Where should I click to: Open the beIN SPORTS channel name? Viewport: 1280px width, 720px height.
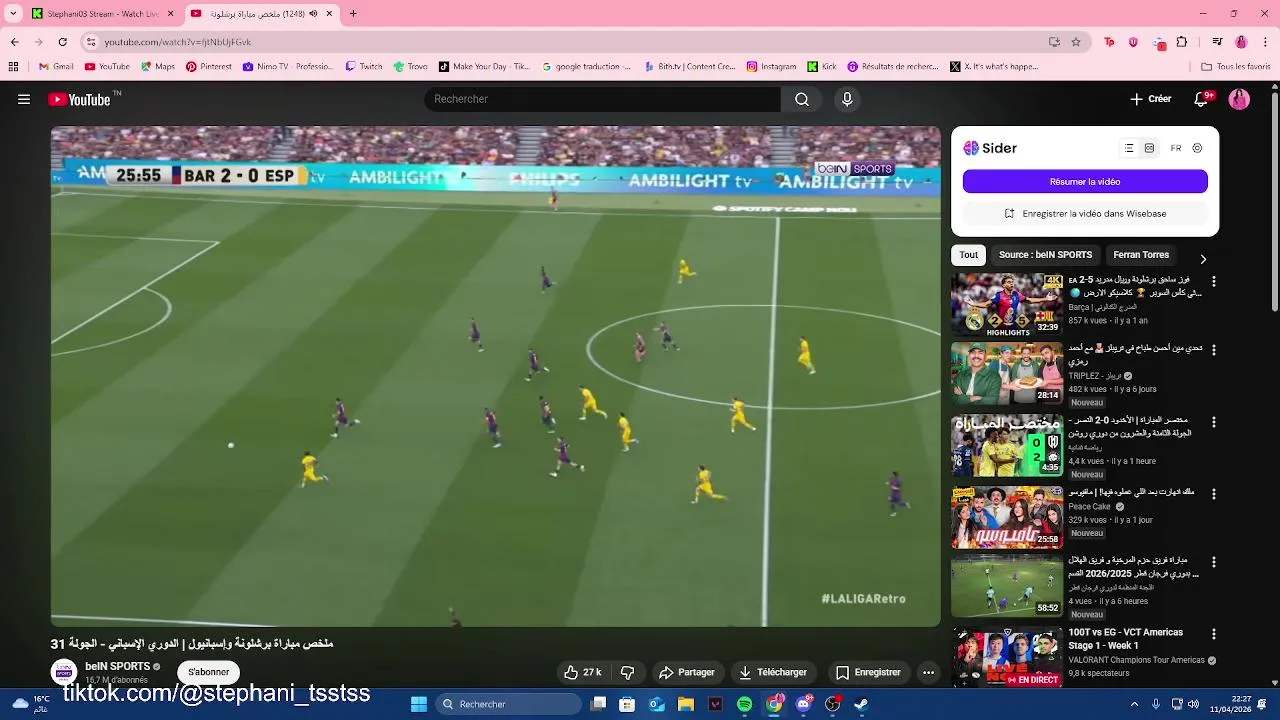(117, 666)
